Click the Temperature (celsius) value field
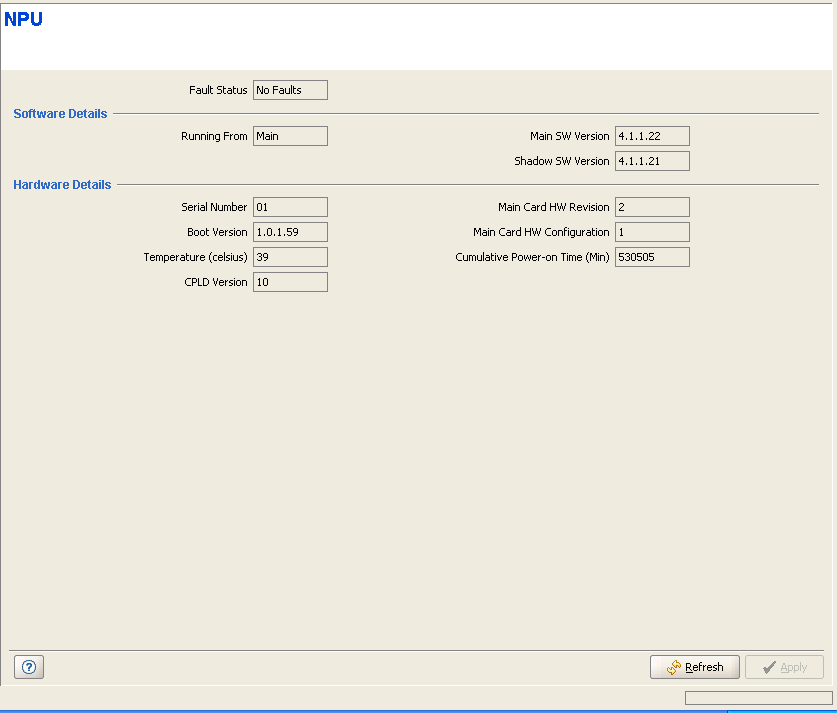Image resolution: width=837 pixels, height=713 pixels. (290, 257)
